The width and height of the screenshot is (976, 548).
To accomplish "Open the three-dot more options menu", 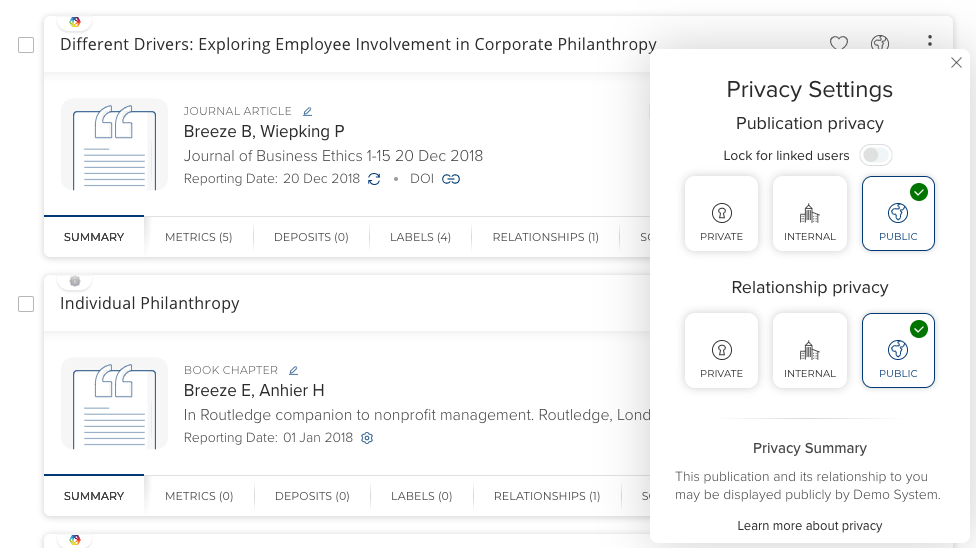I will (930, 42).
